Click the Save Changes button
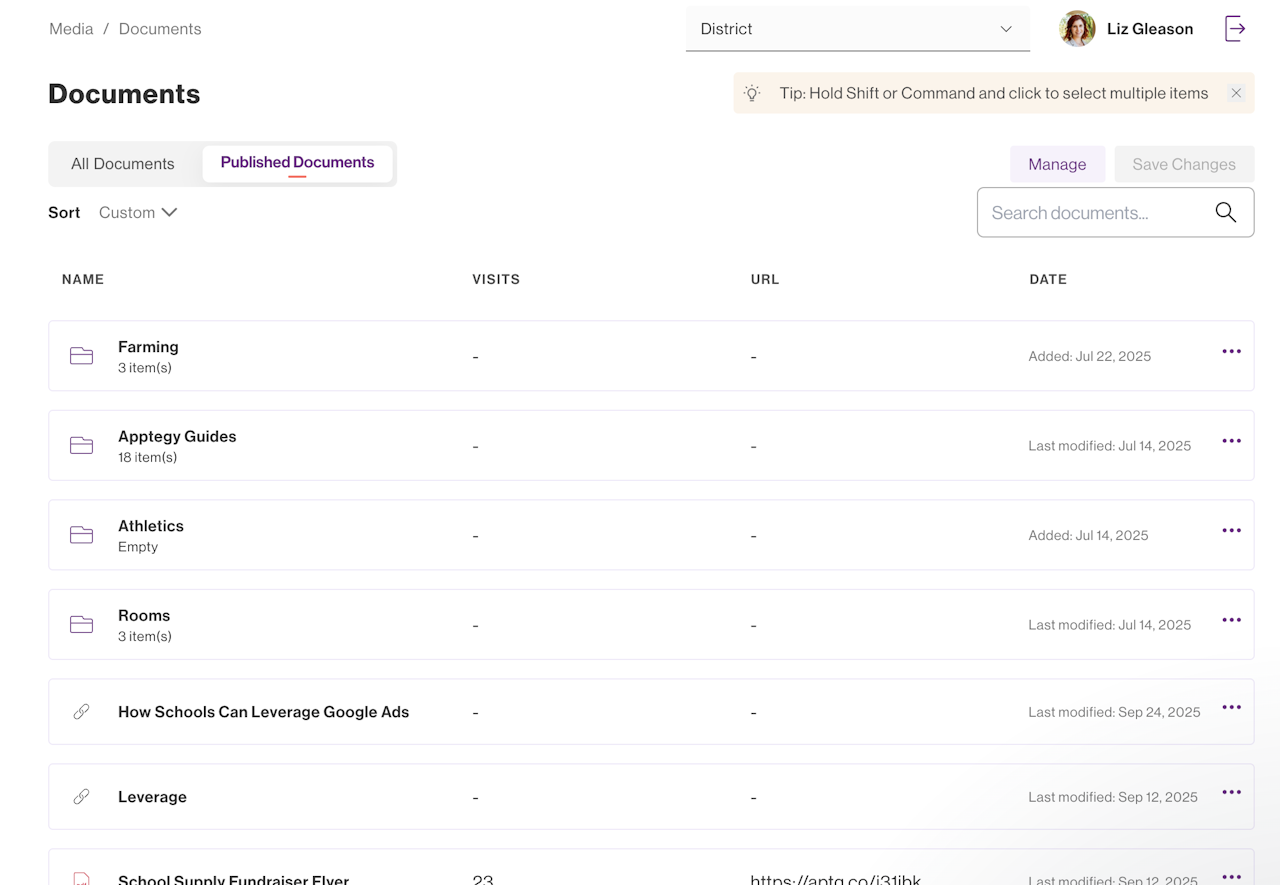1280x885 pixels. pos(1184,165)
